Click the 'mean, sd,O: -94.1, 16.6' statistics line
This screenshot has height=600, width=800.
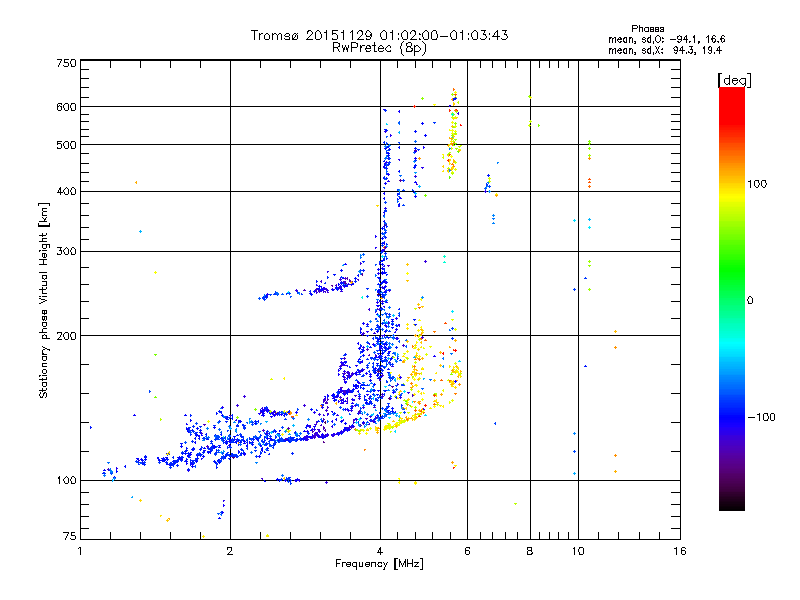(x=666, y=39)
